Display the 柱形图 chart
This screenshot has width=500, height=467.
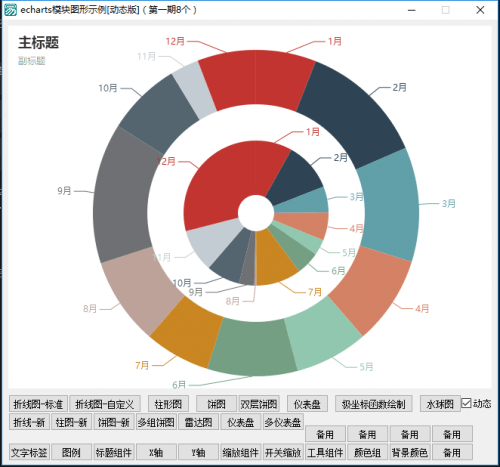[168, 404]
